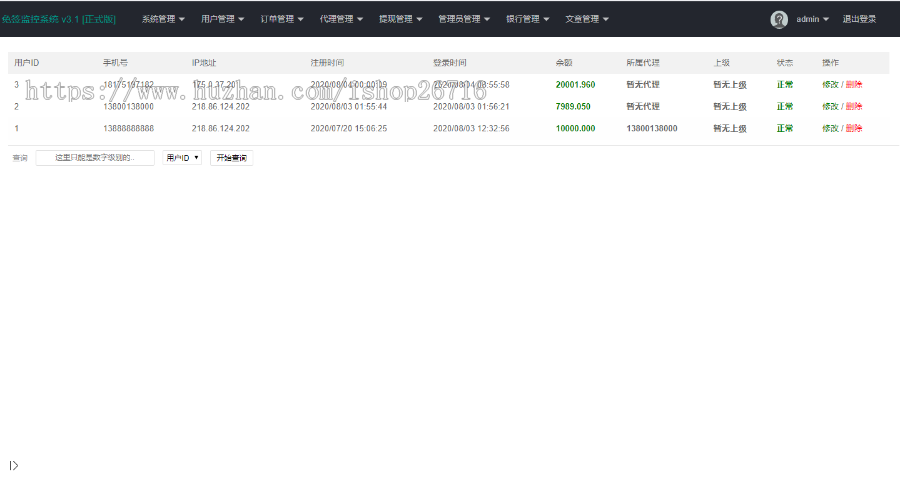Image resolution: width=900 pixels, height=479 pixels.
Task: Click login time 2020/08/03 12:32:56
Action: point(471,128)
